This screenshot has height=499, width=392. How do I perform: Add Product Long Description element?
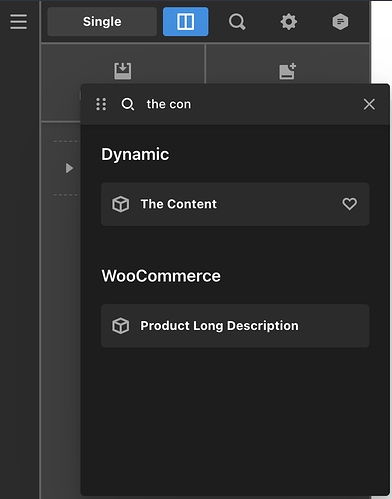235,326
